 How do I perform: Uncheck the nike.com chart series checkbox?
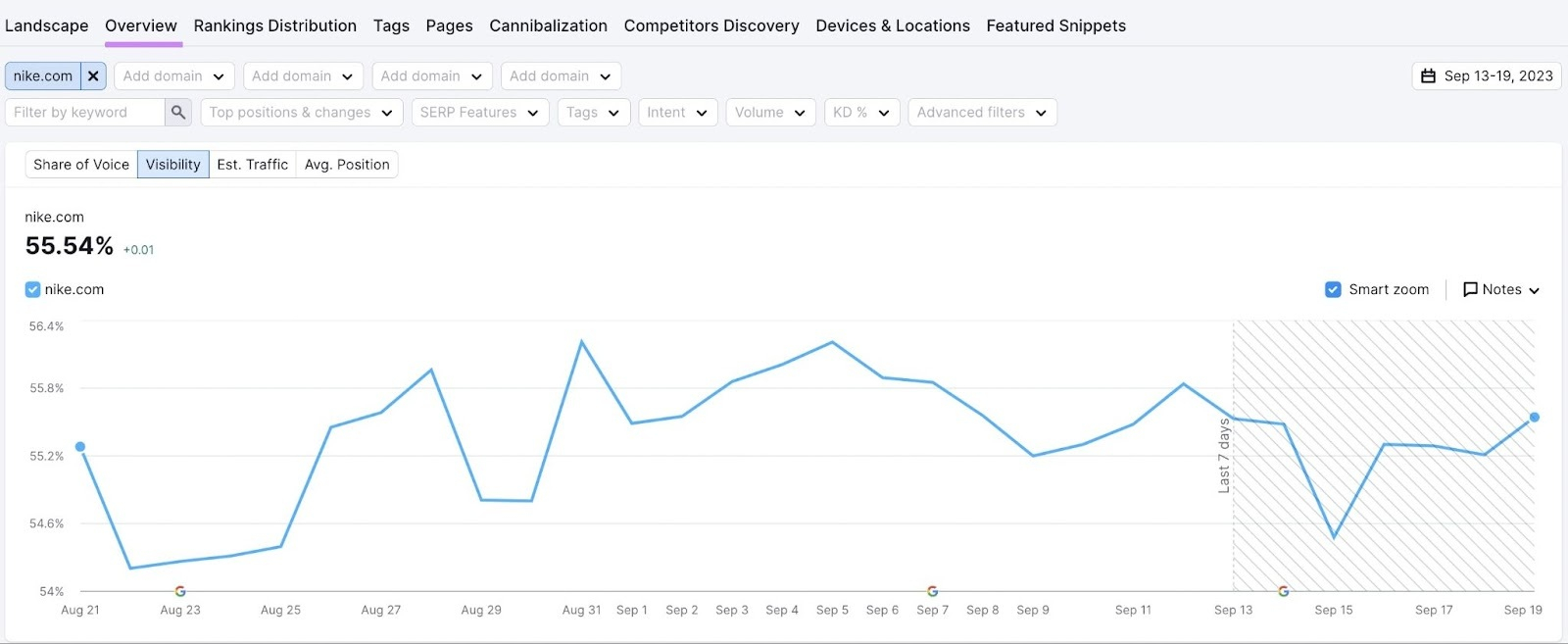(33, 289)
